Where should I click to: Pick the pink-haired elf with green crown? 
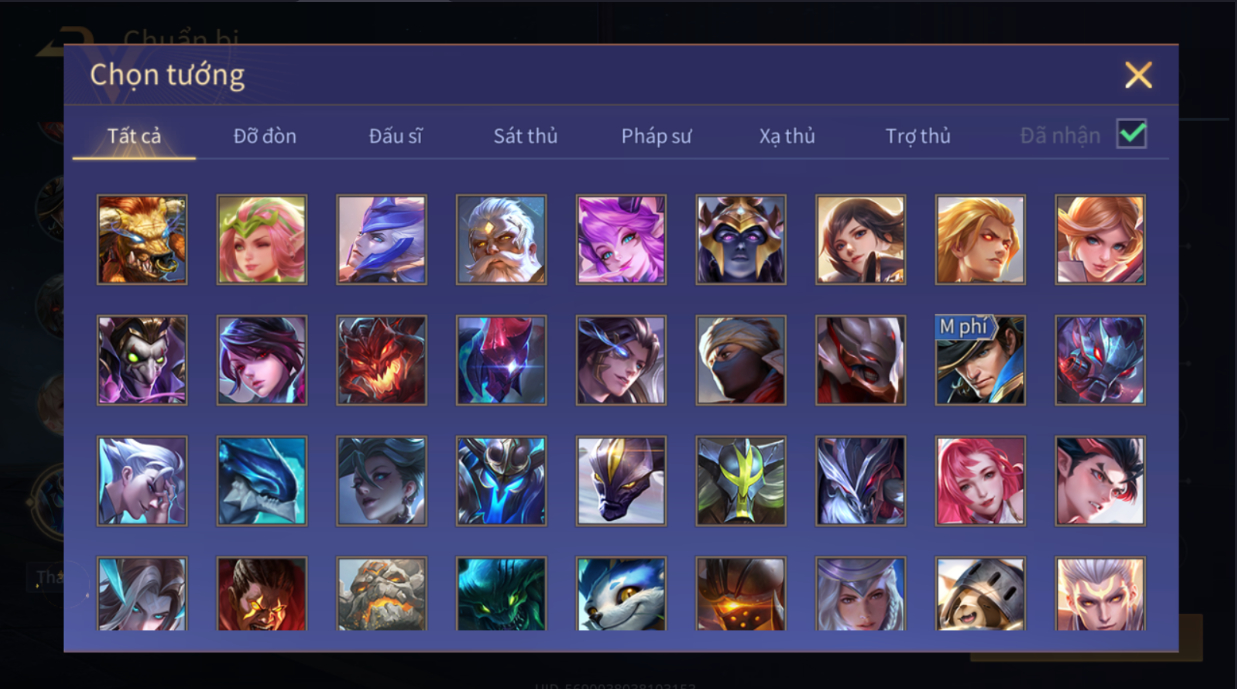[x=262, y=240]
